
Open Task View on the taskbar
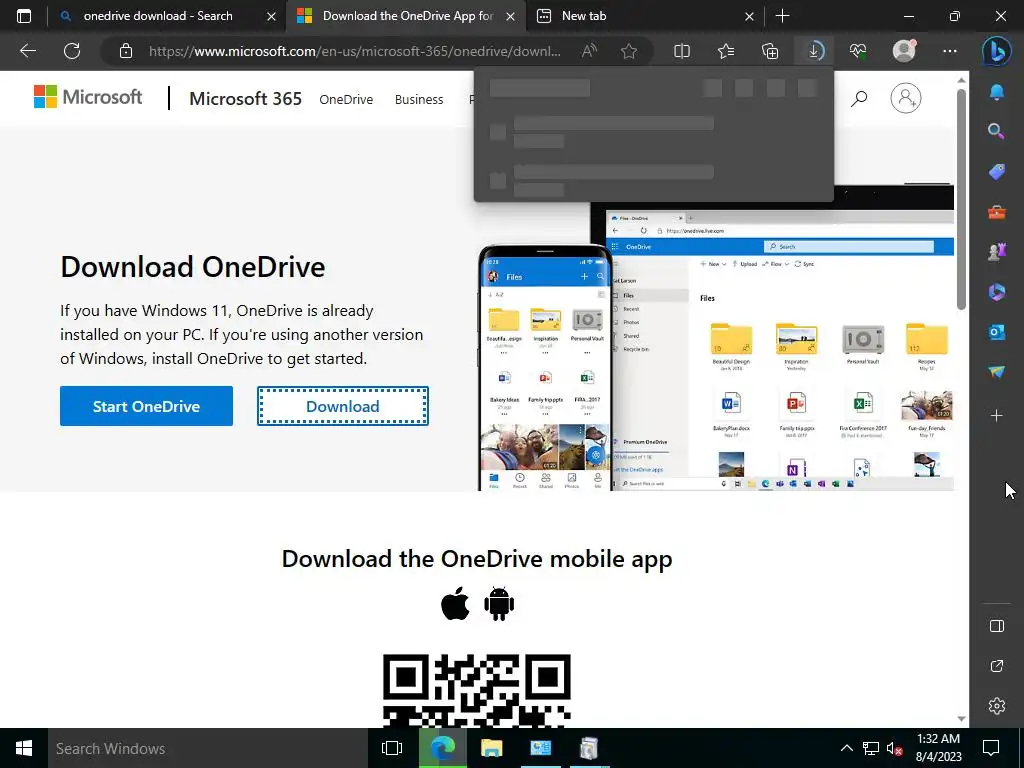[x=392, y=748]
